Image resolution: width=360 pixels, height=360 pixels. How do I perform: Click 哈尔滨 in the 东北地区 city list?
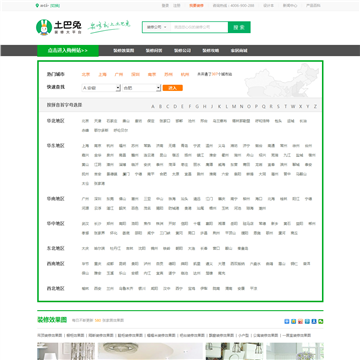pos(99,248)
